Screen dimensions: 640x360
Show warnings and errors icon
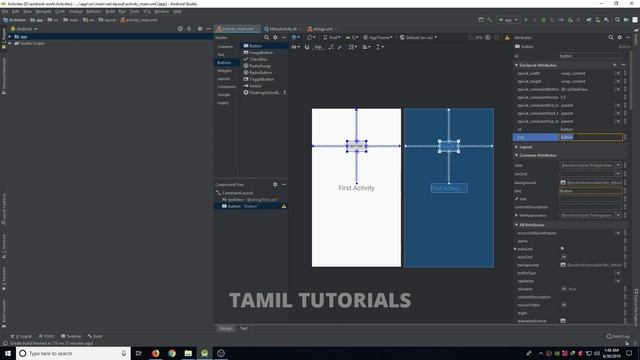[x=507, y=38]
